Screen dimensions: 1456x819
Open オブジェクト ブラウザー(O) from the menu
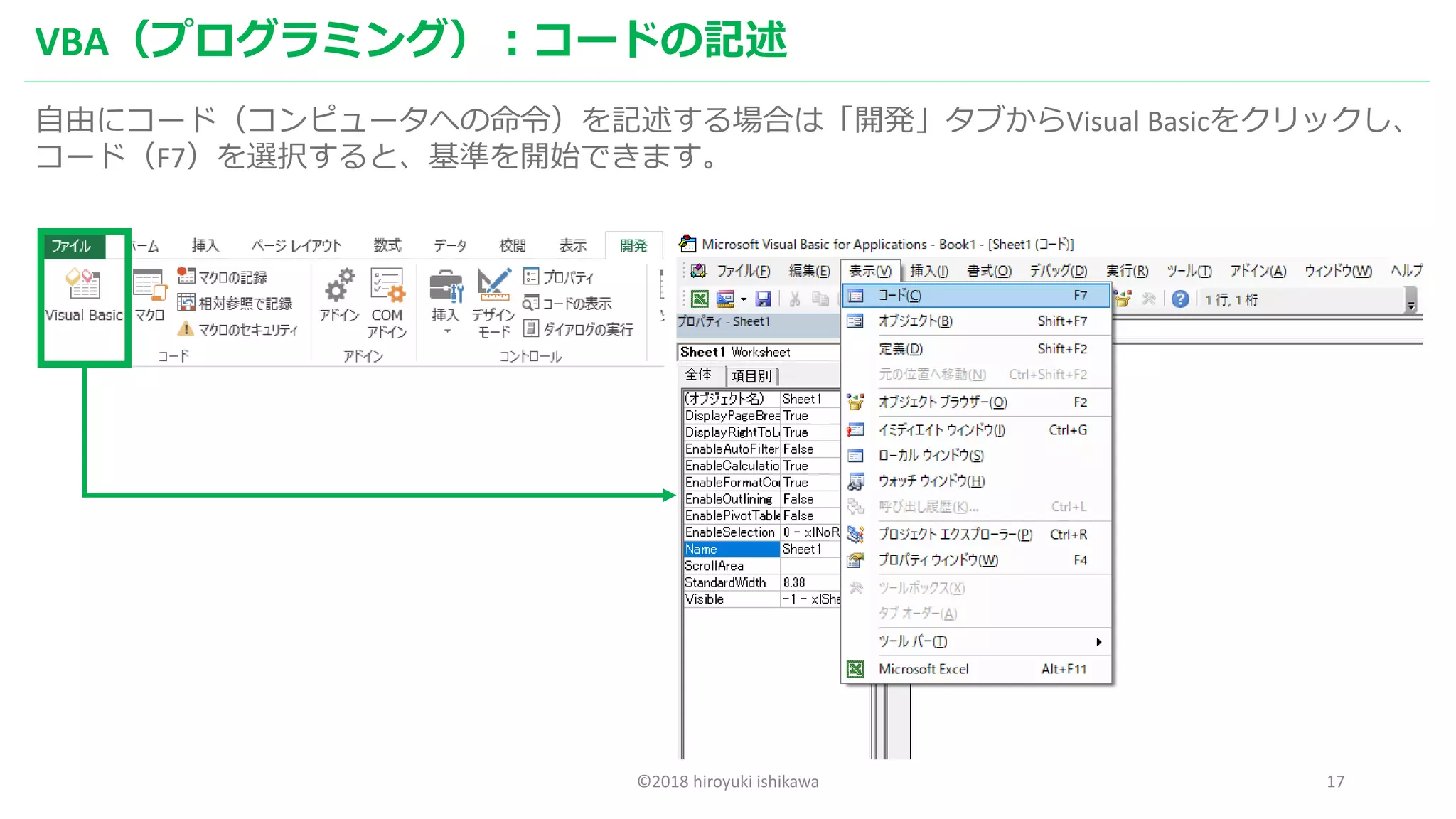976,402
